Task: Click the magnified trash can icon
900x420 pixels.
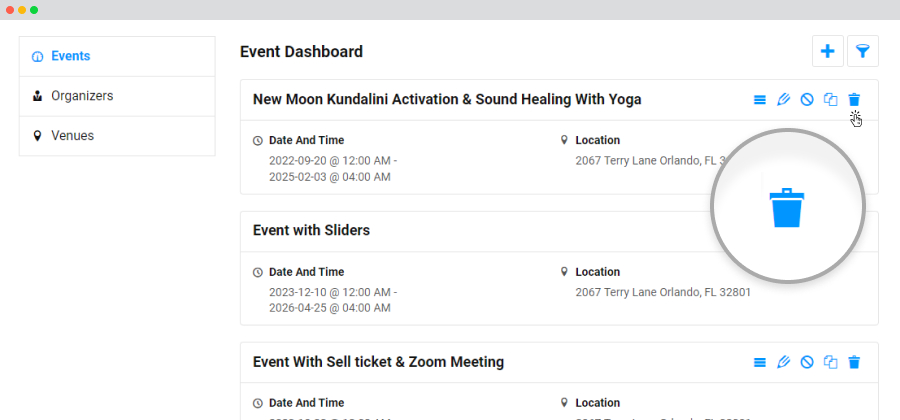Action: pyautogui.click(x=787, y=208)
